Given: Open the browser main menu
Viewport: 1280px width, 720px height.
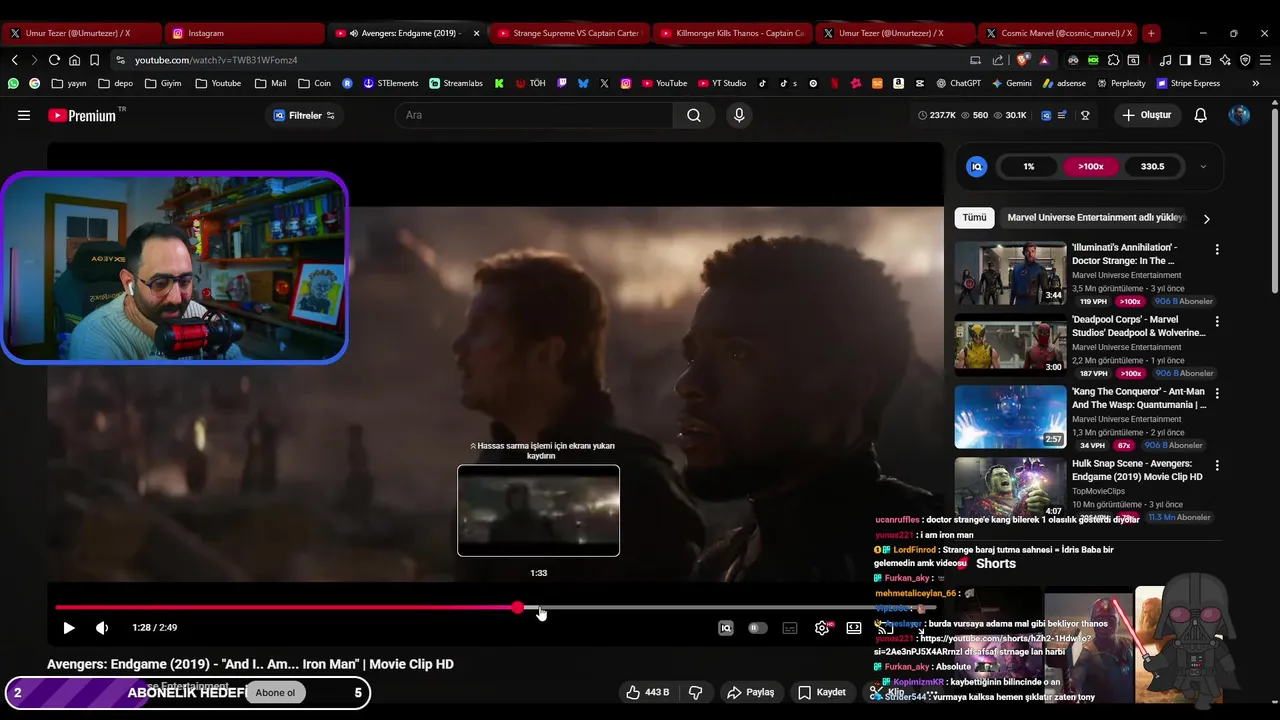Looking at the screenshot, I should [1265, 60].
